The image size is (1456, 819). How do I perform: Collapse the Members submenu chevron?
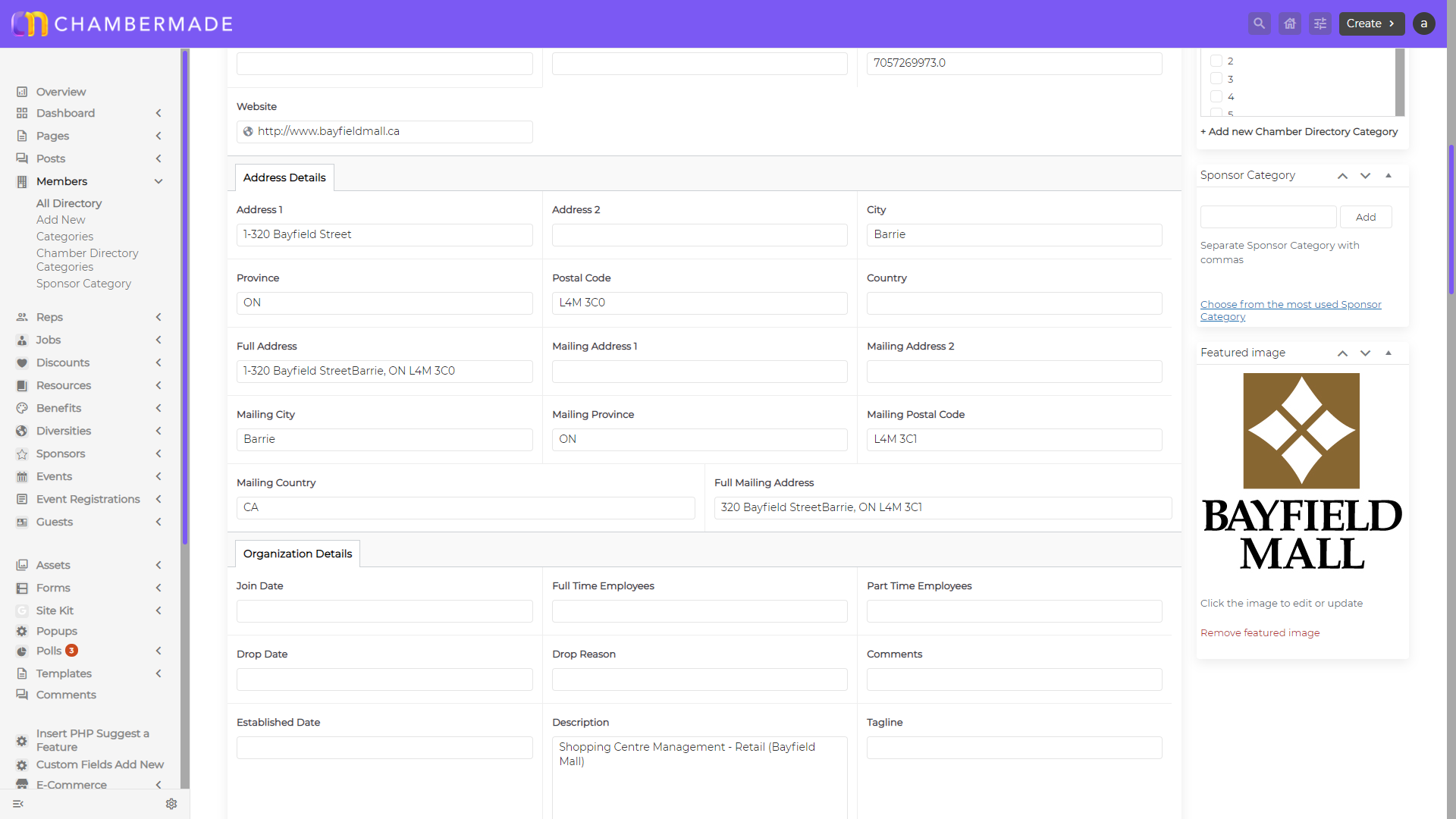click(158, 181)
